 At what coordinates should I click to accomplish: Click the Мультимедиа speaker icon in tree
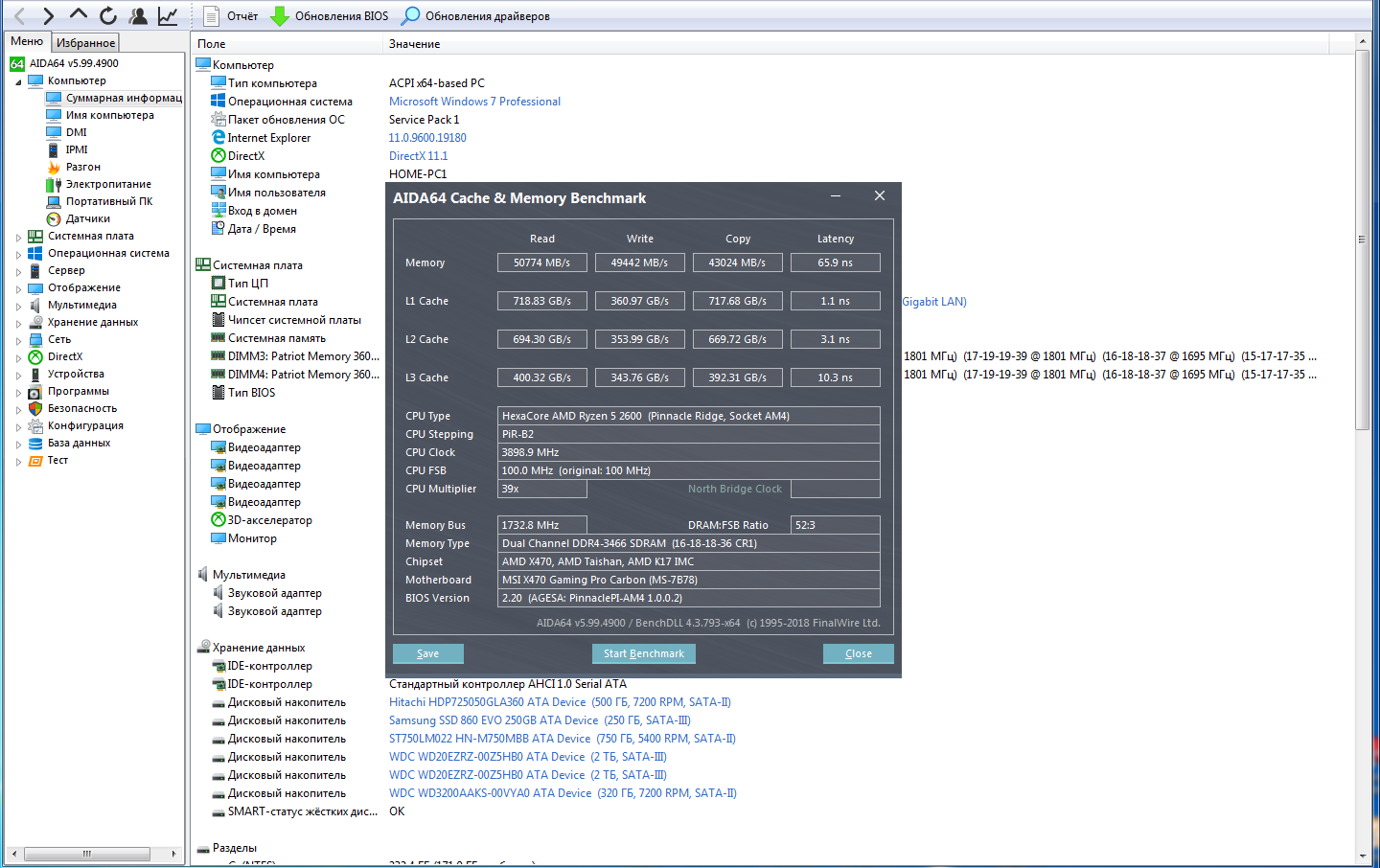pos(35,305)
